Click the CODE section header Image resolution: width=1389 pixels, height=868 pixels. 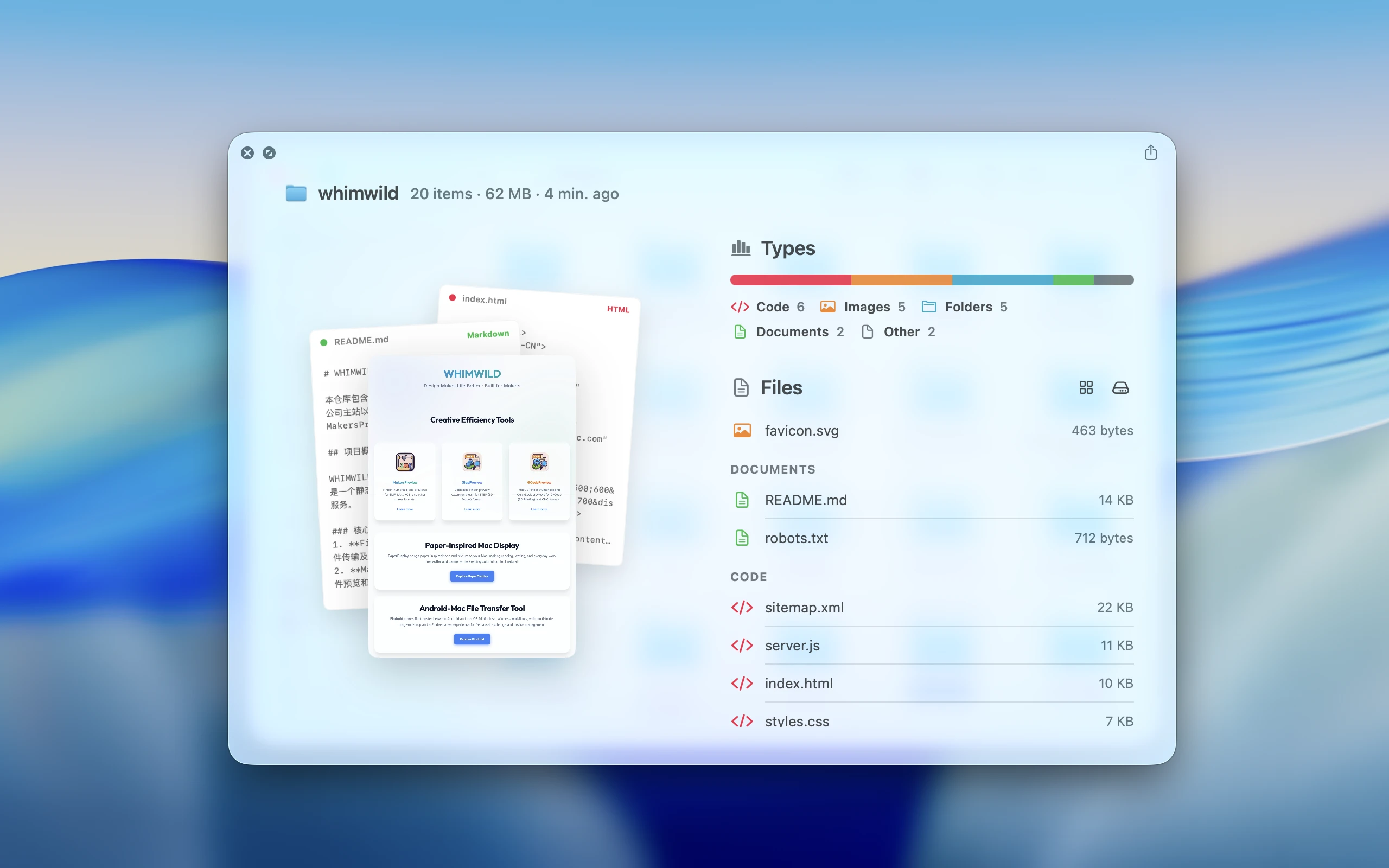coord(748,576)
